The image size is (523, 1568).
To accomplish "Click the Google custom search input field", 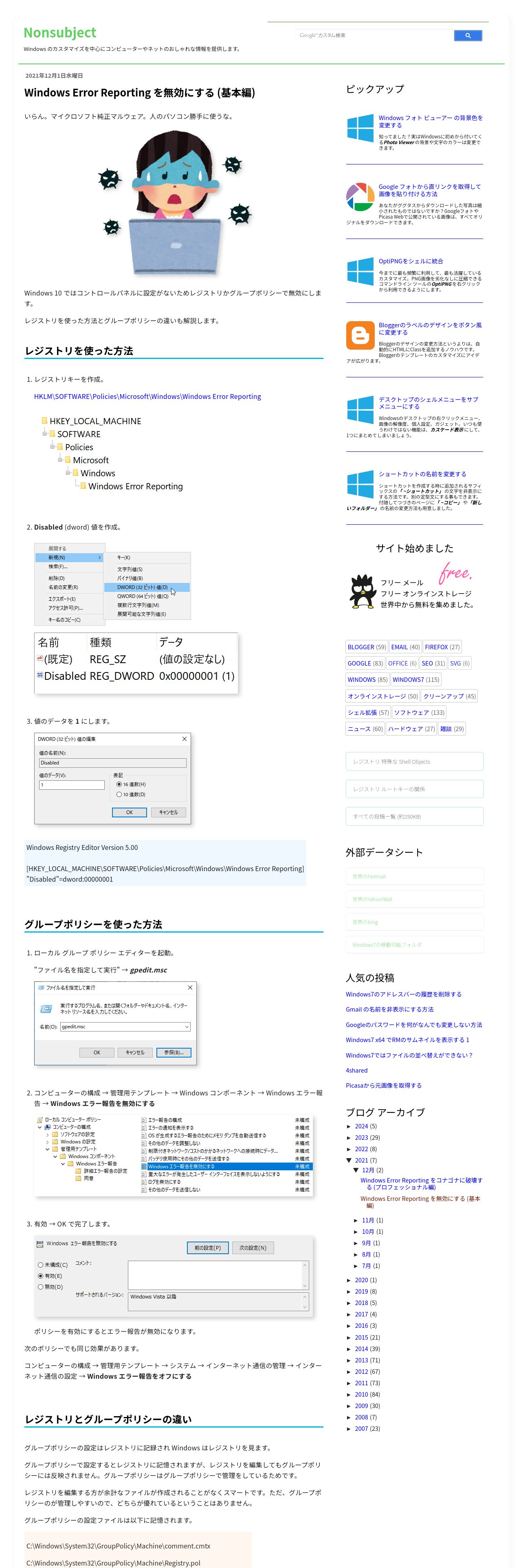I will click(x=374, y=35).
